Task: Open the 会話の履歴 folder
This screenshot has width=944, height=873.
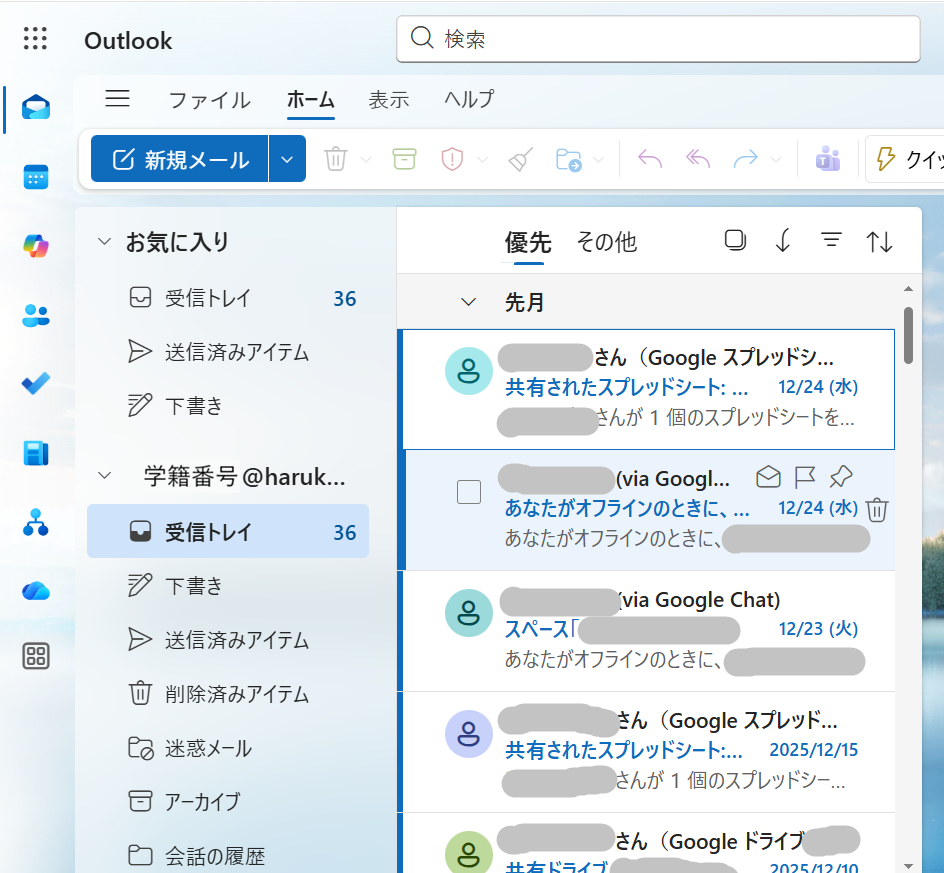Action: 228,856
